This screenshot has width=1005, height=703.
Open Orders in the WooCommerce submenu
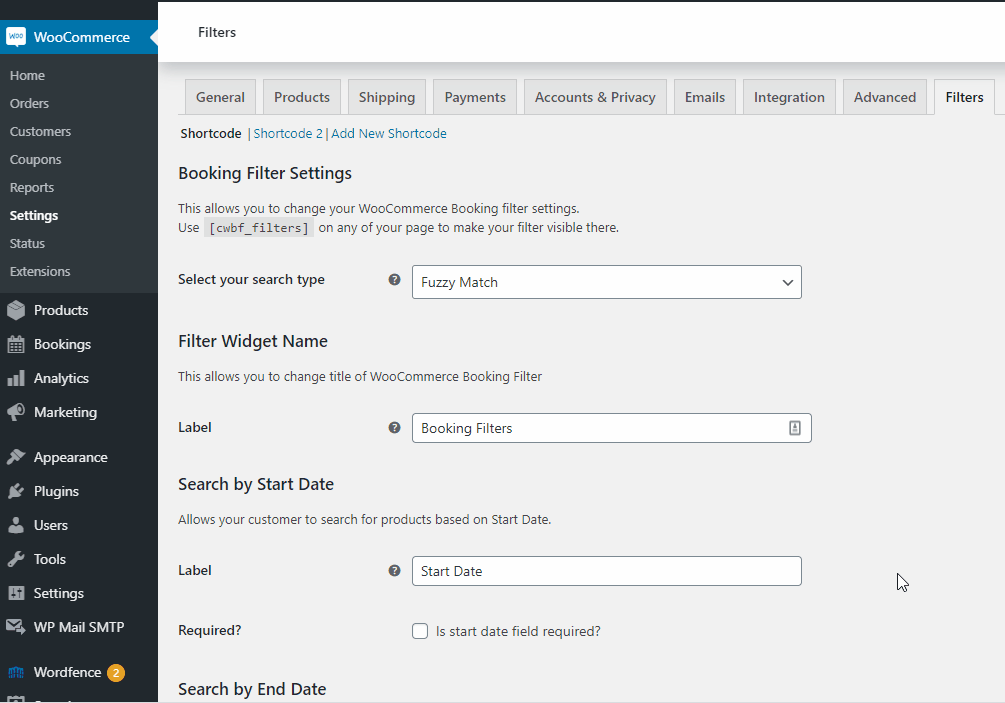pos(29,103)
